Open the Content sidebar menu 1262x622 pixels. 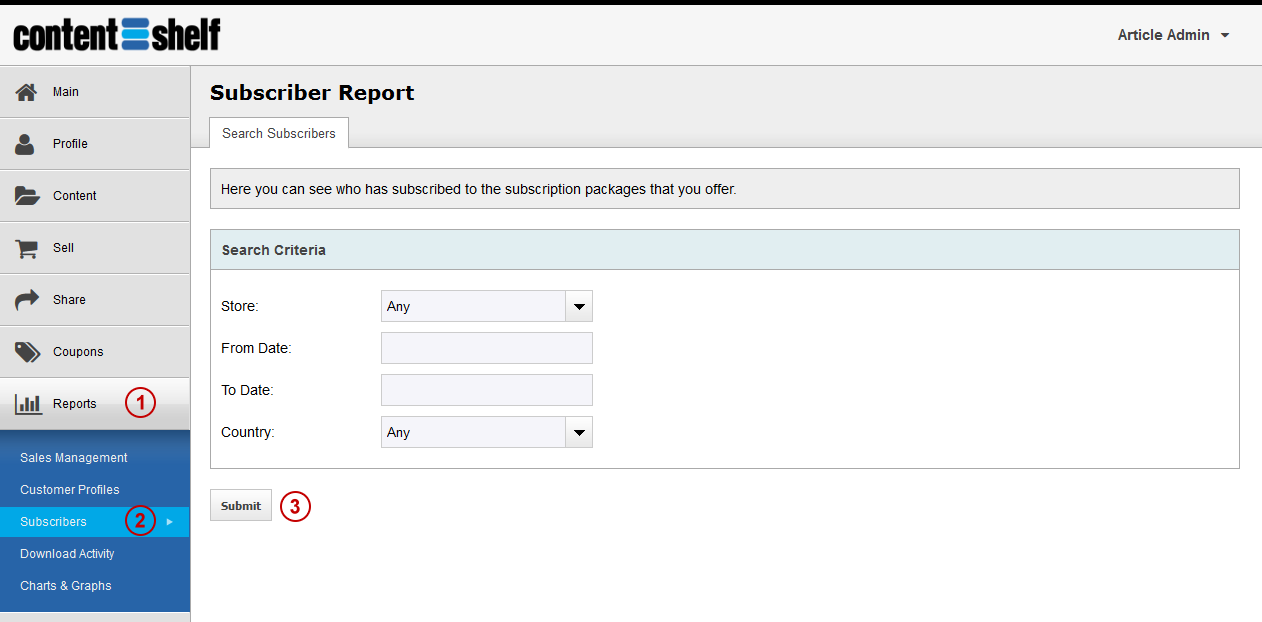[x=95, y=196]
